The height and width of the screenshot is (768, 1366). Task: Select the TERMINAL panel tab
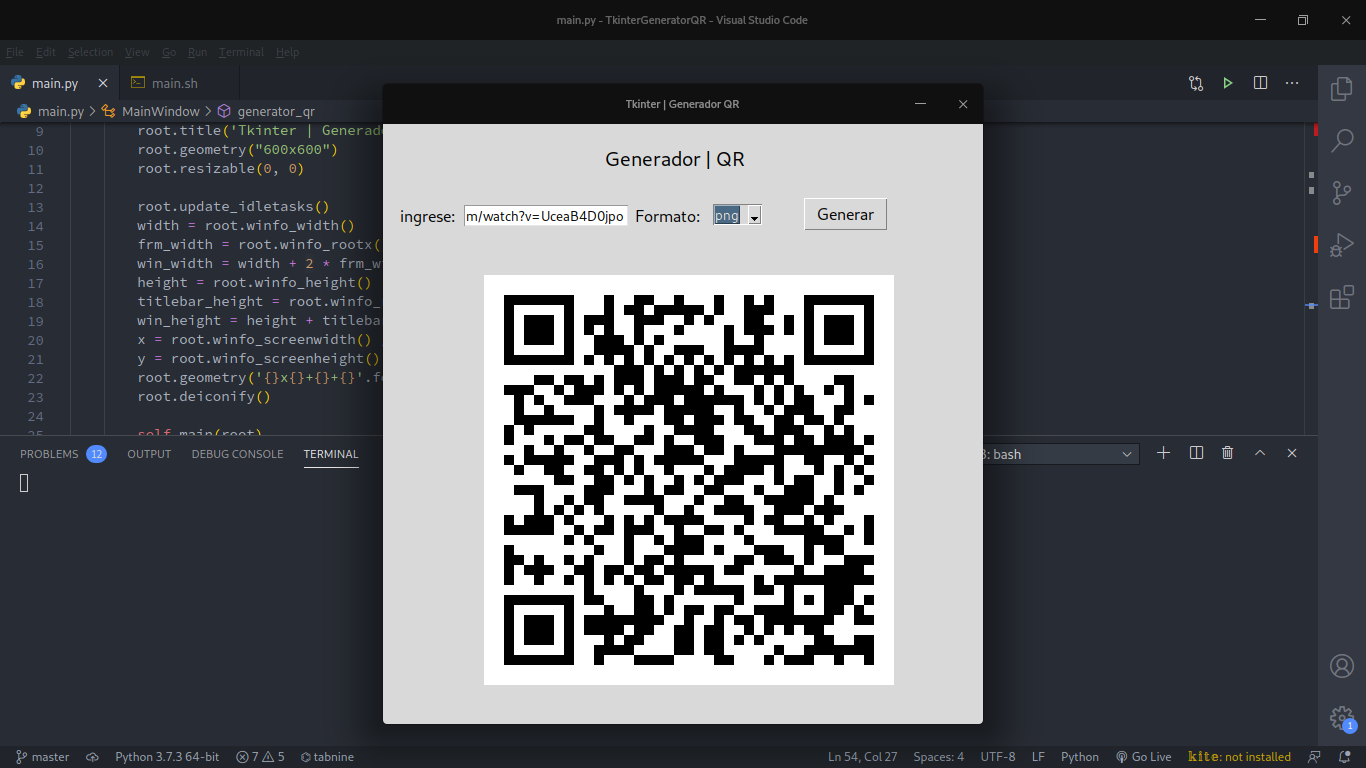click(x=331, y=454)
